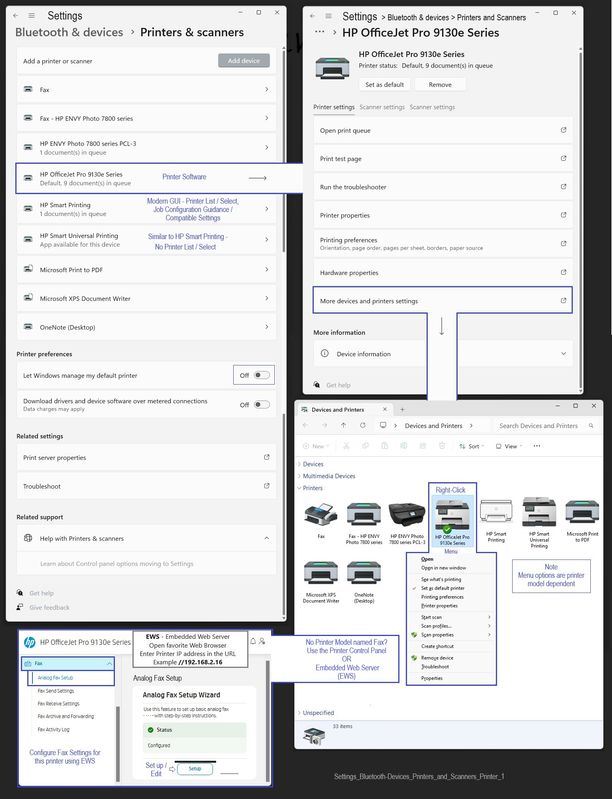This screenshot has height=799, width=612.
Task: Toggle Let Windows manage my default printer
Action: [261, 375]
